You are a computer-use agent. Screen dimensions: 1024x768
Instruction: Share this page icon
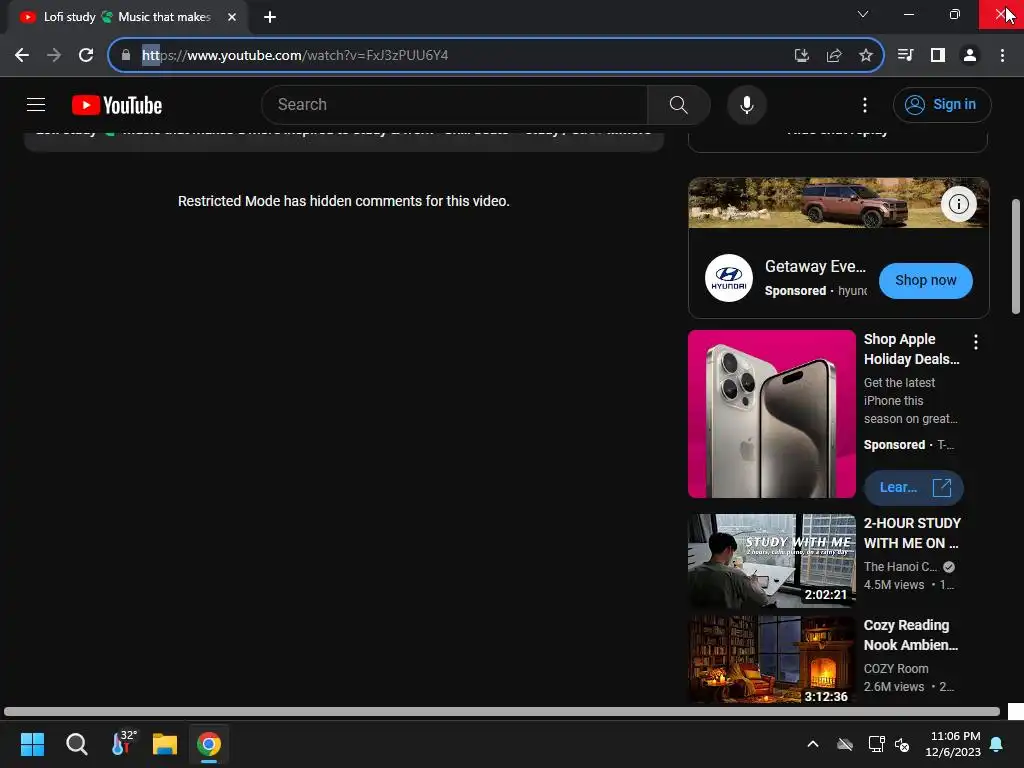[x=834, y=56]
